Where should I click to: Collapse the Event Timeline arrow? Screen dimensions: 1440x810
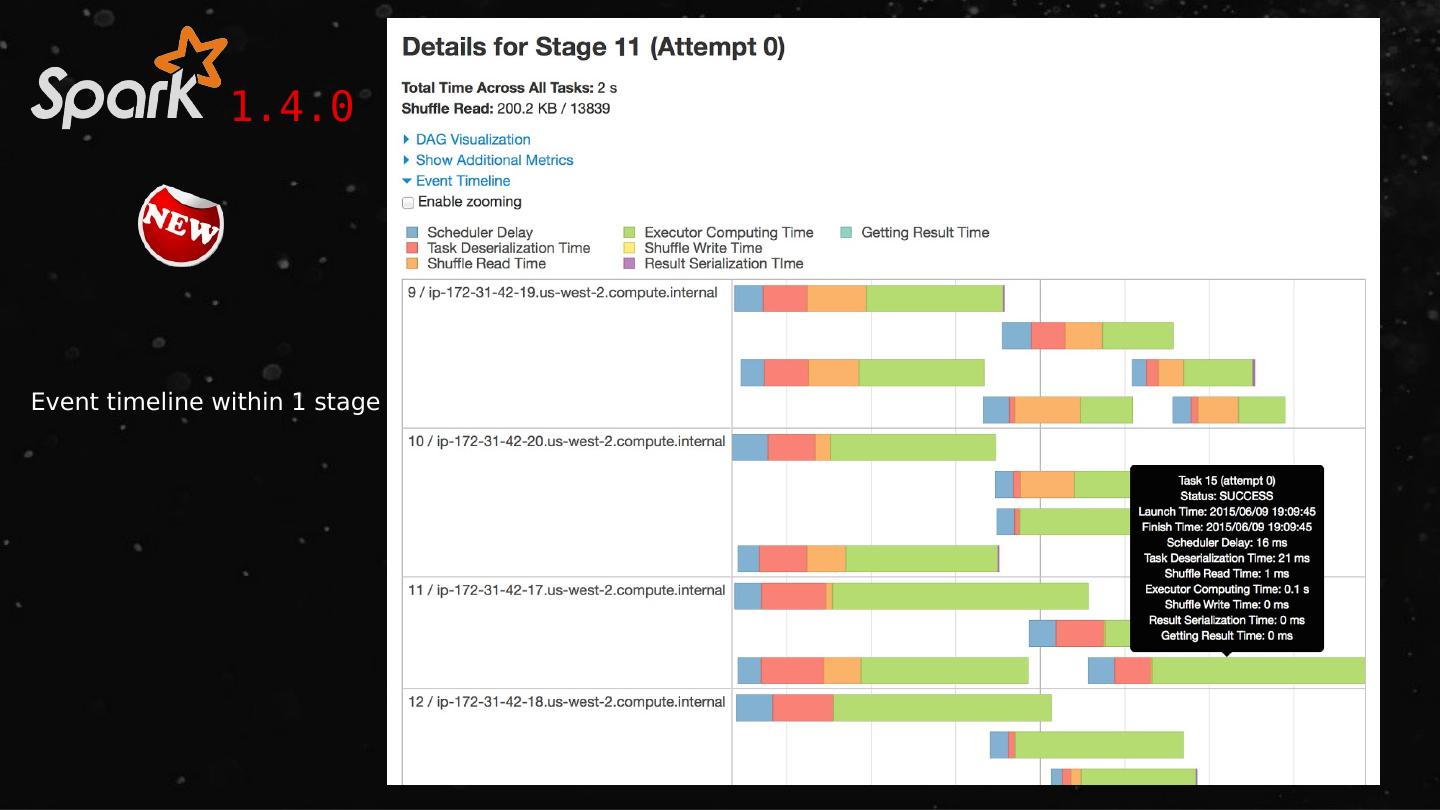407,181
